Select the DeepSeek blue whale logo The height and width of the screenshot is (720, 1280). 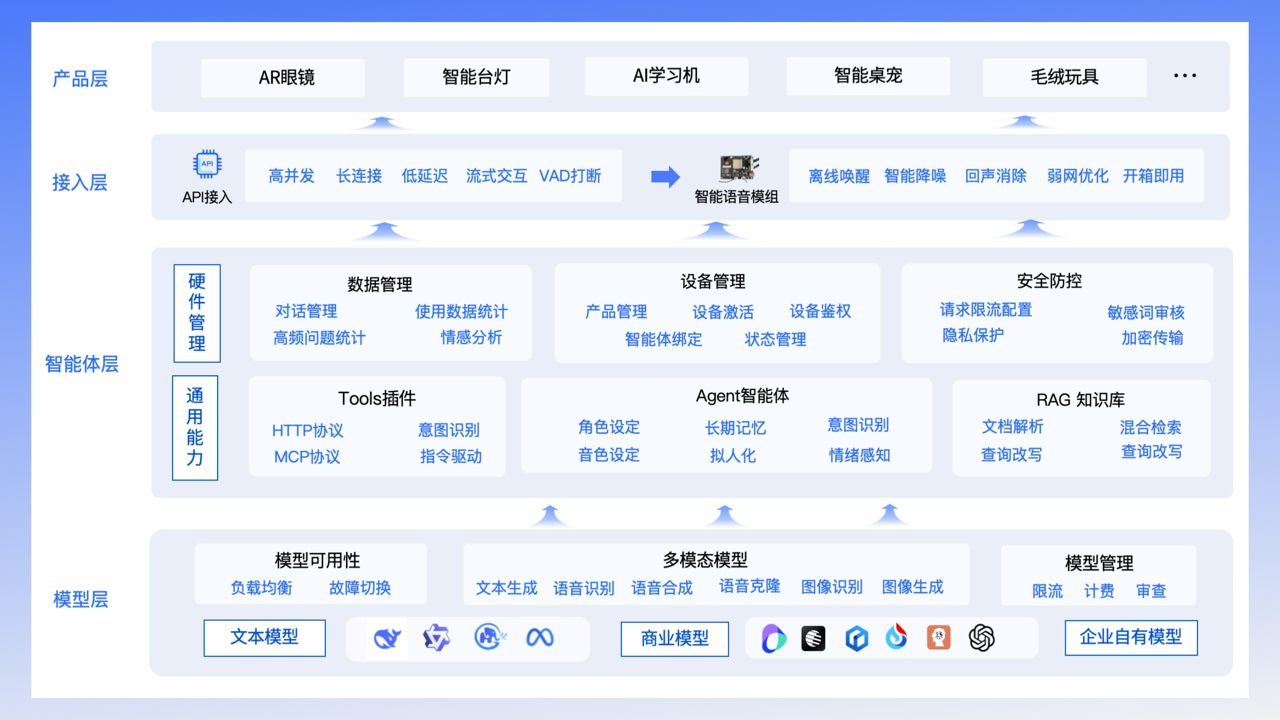[387, 638]
